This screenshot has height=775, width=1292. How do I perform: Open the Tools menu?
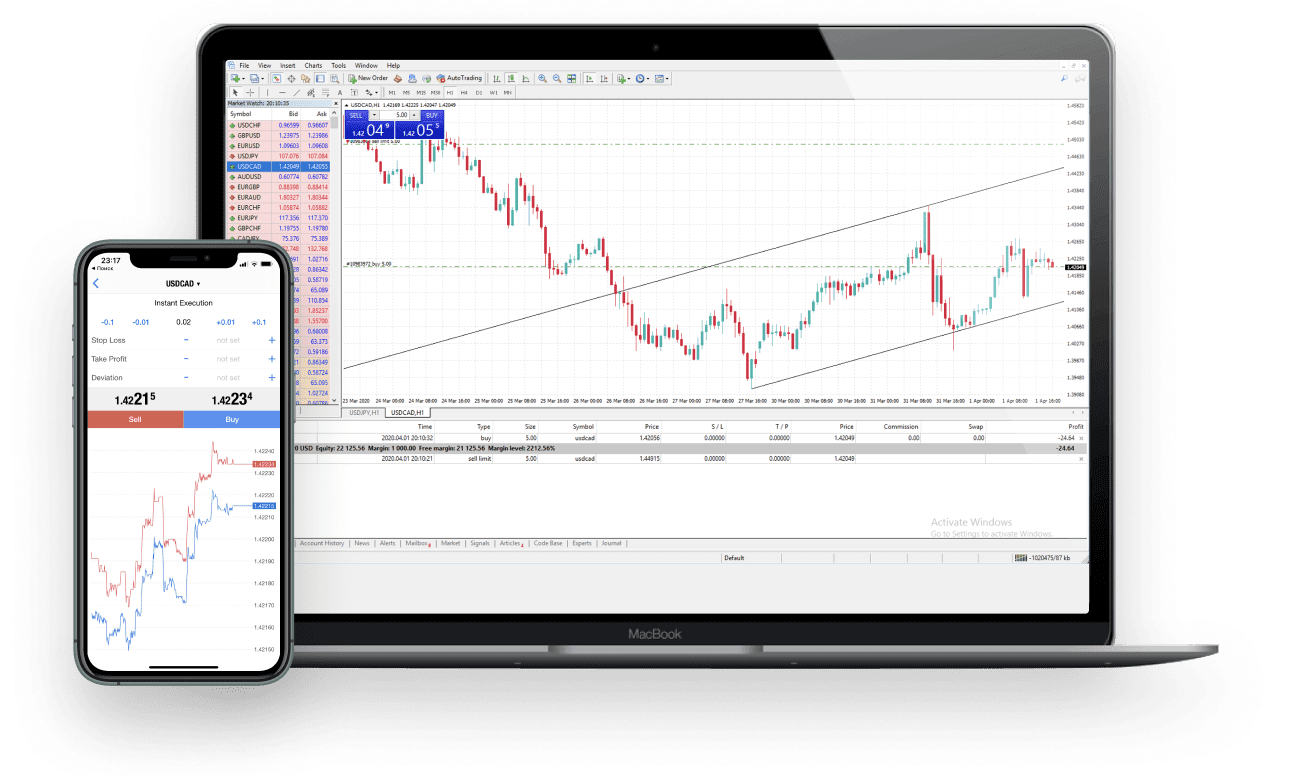tap(339, 65)
